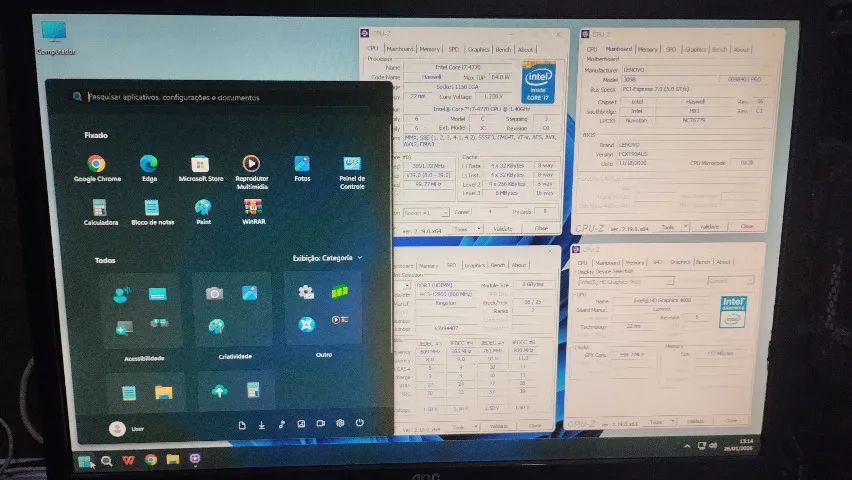Viewport: 852px width, 480px height.
Task: Open File Explorer icon in bottom category
Action: coord(164,392)
